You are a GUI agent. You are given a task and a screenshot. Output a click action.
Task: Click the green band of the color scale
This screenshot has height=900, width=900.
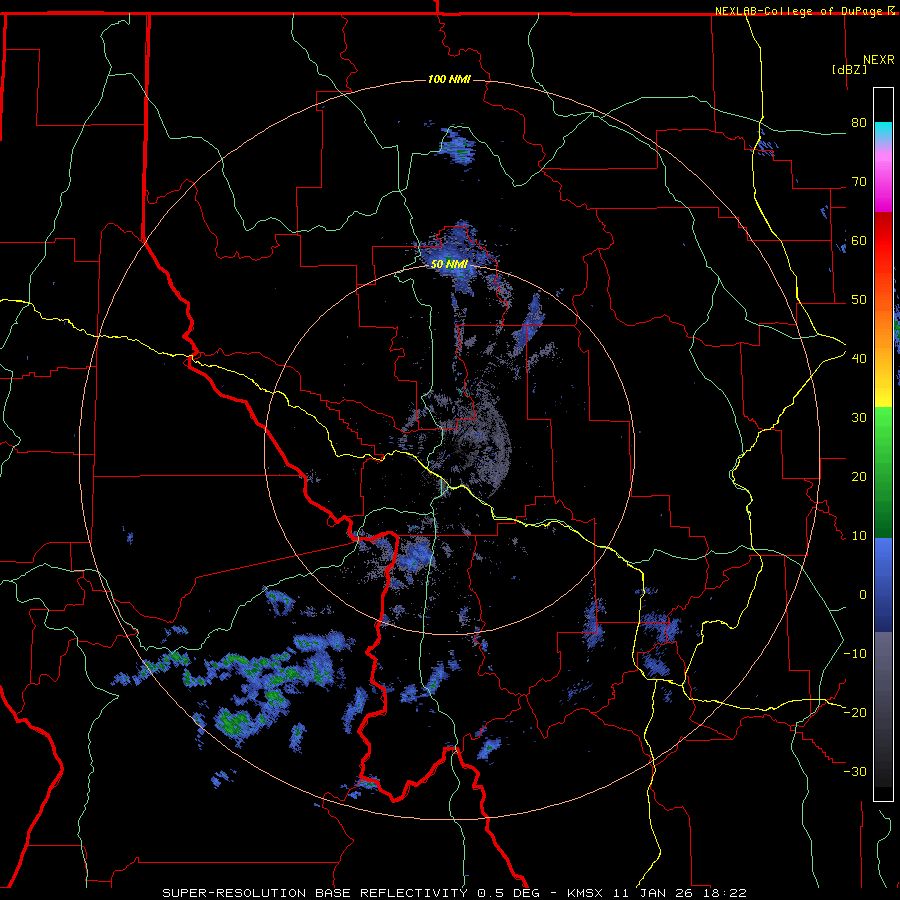pyautogui.click(x=883, y=472)
